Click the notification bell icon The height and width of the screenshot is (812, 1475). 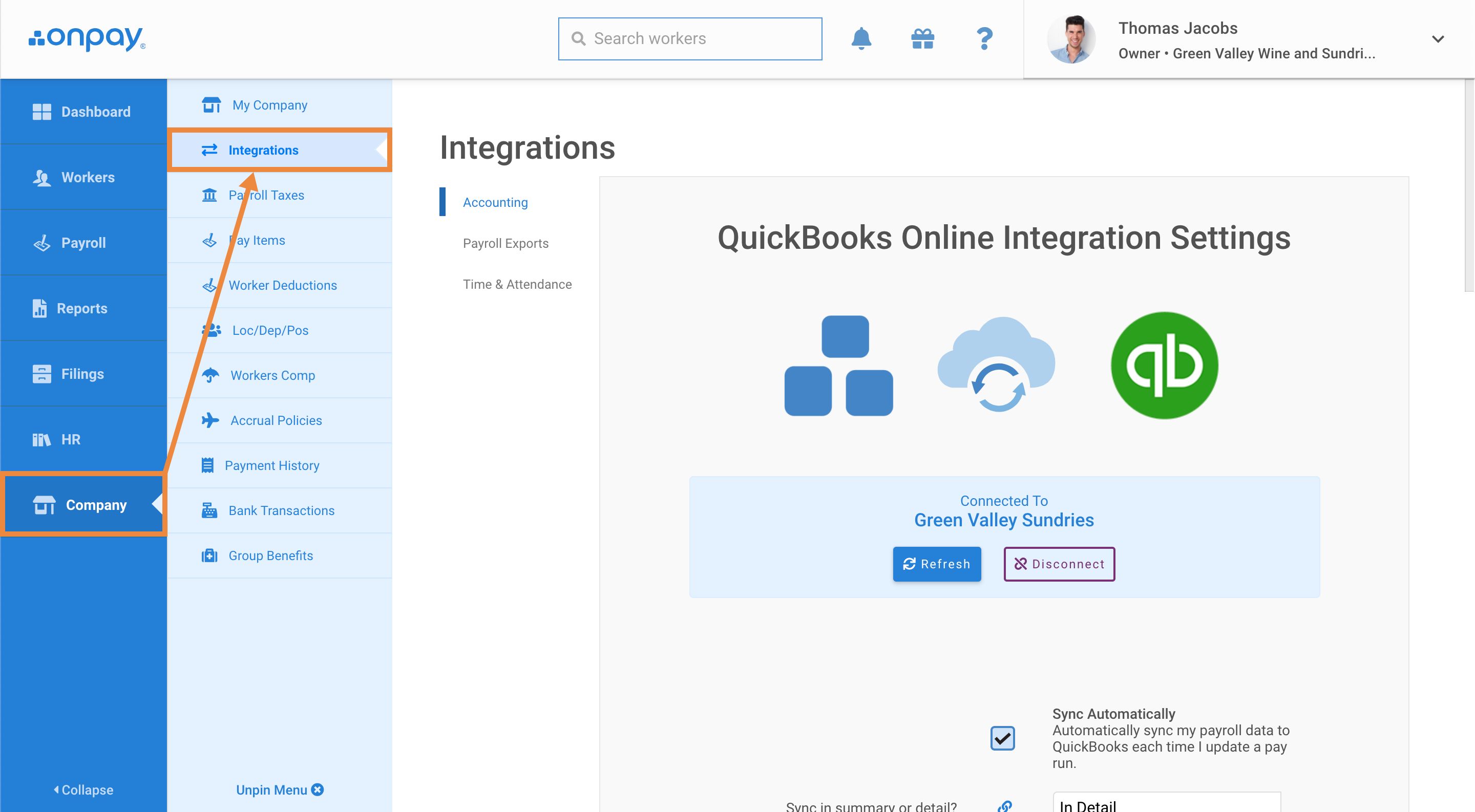tap(861, 38)
